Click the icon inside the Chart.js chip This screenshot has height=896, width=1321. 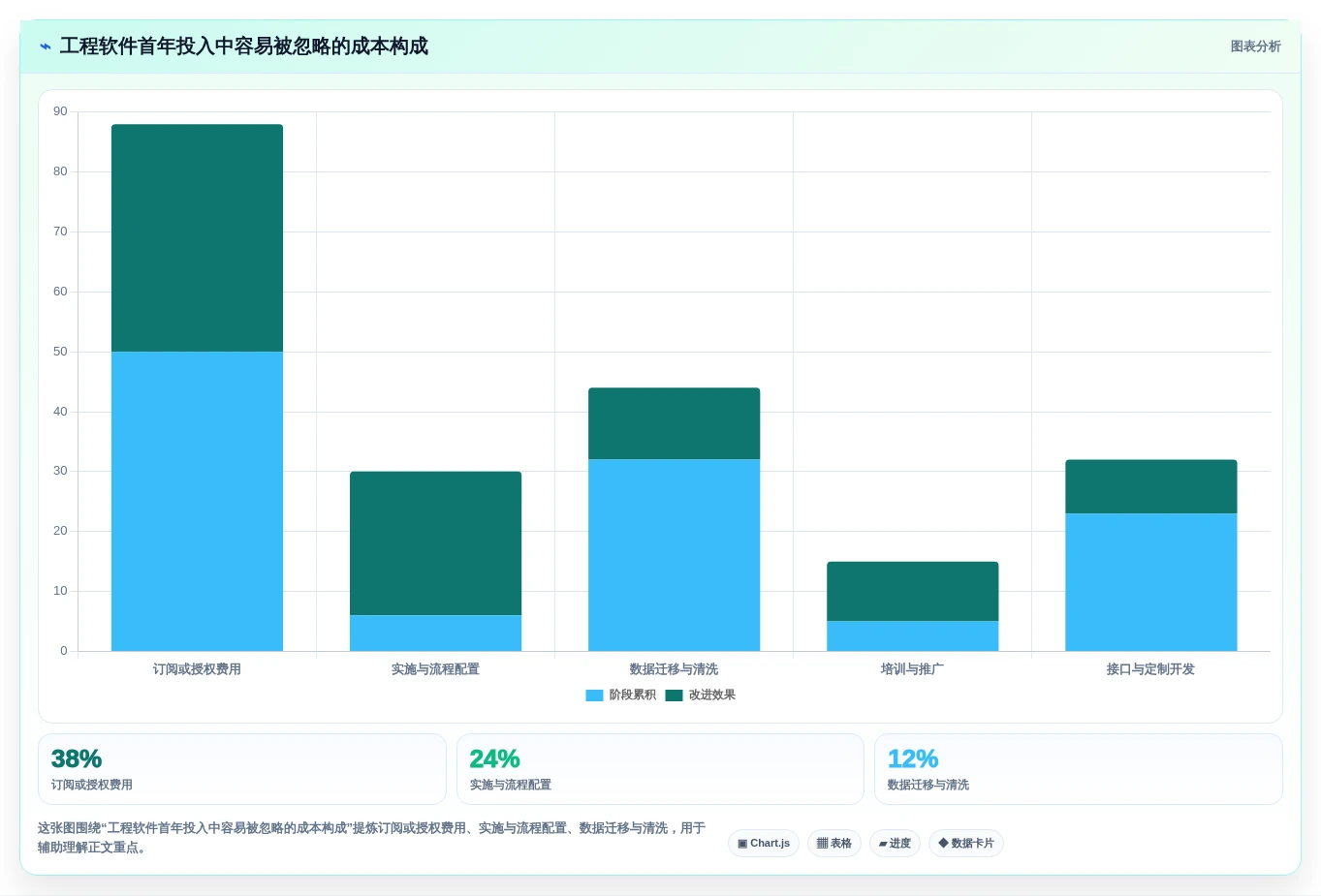pyautogui.click(x=742, y=844)
